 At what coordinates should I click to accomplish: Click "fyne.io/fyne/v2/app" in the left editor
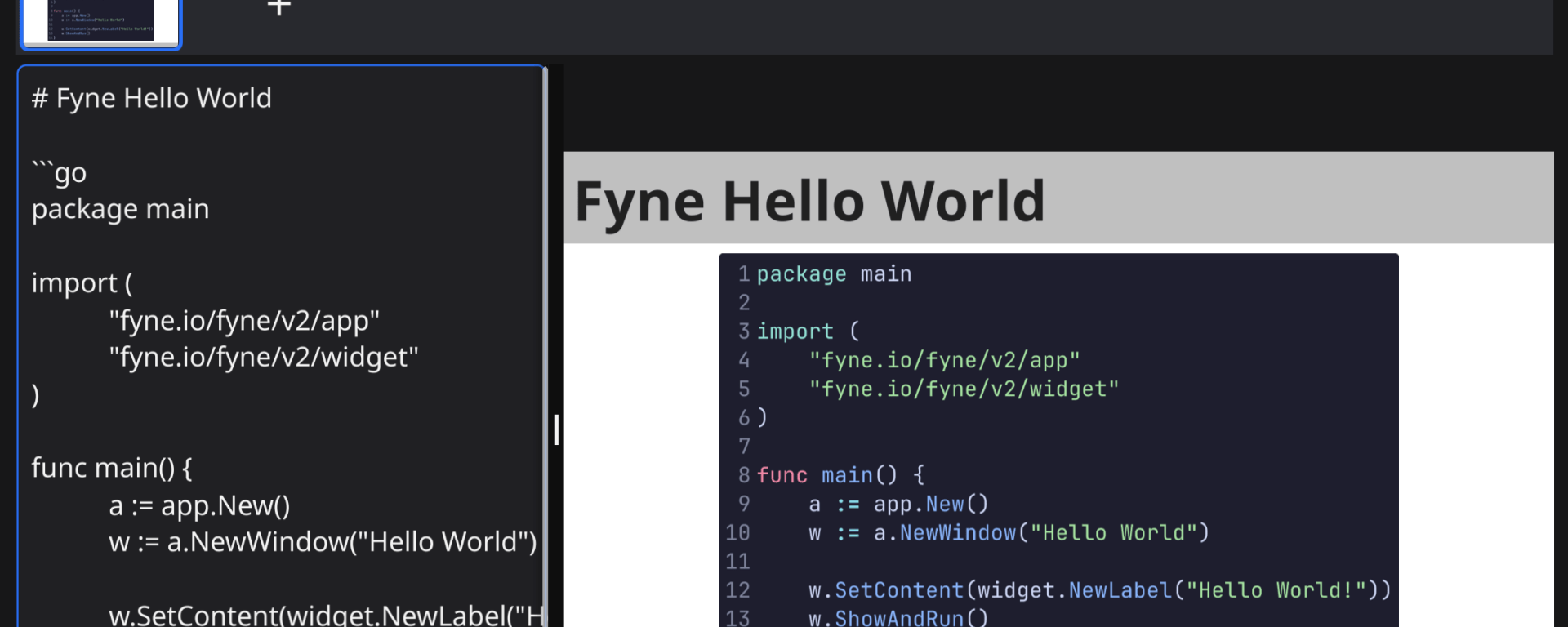coord(244,321)
